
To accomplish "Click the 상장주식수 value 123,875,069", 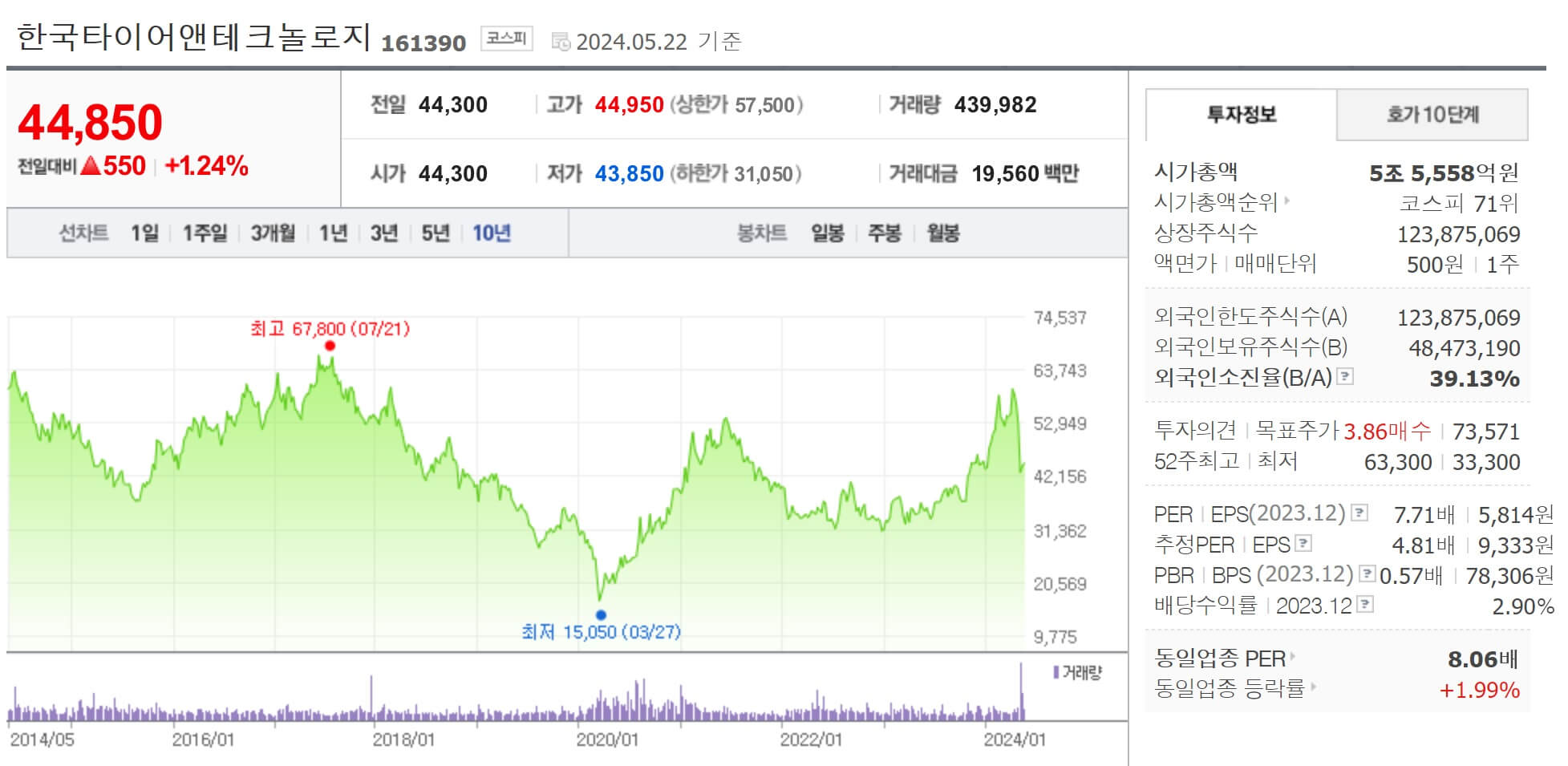I will tap(1459, 234).
